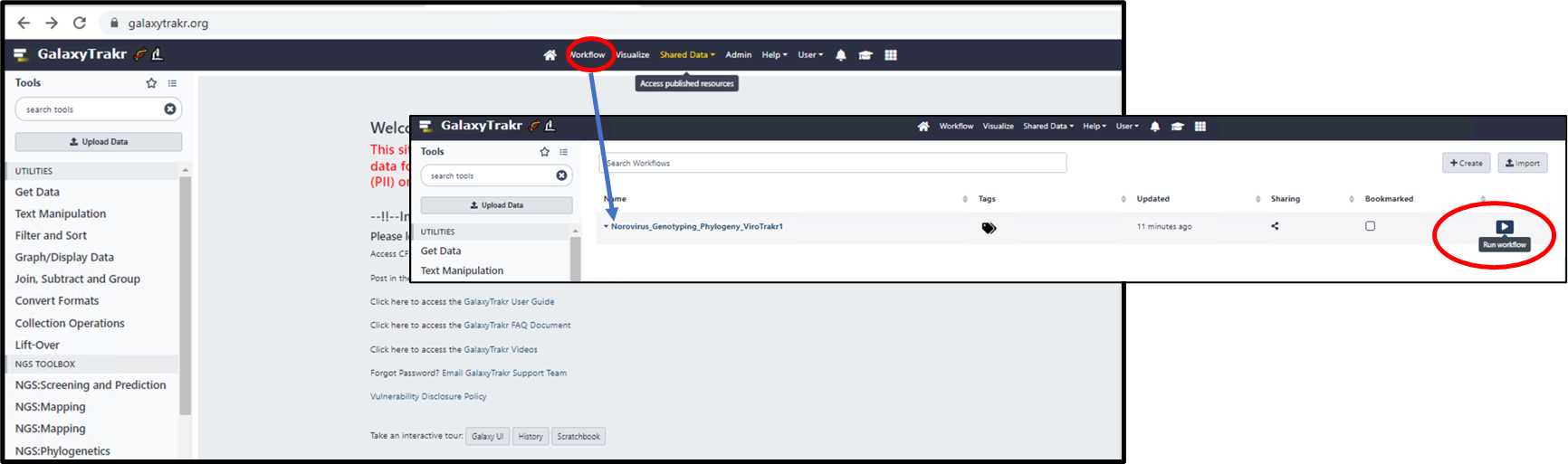Viewport: 1568px width, 464px height.
Task: Click the Create workflow button
Action: pos(1466,163)
